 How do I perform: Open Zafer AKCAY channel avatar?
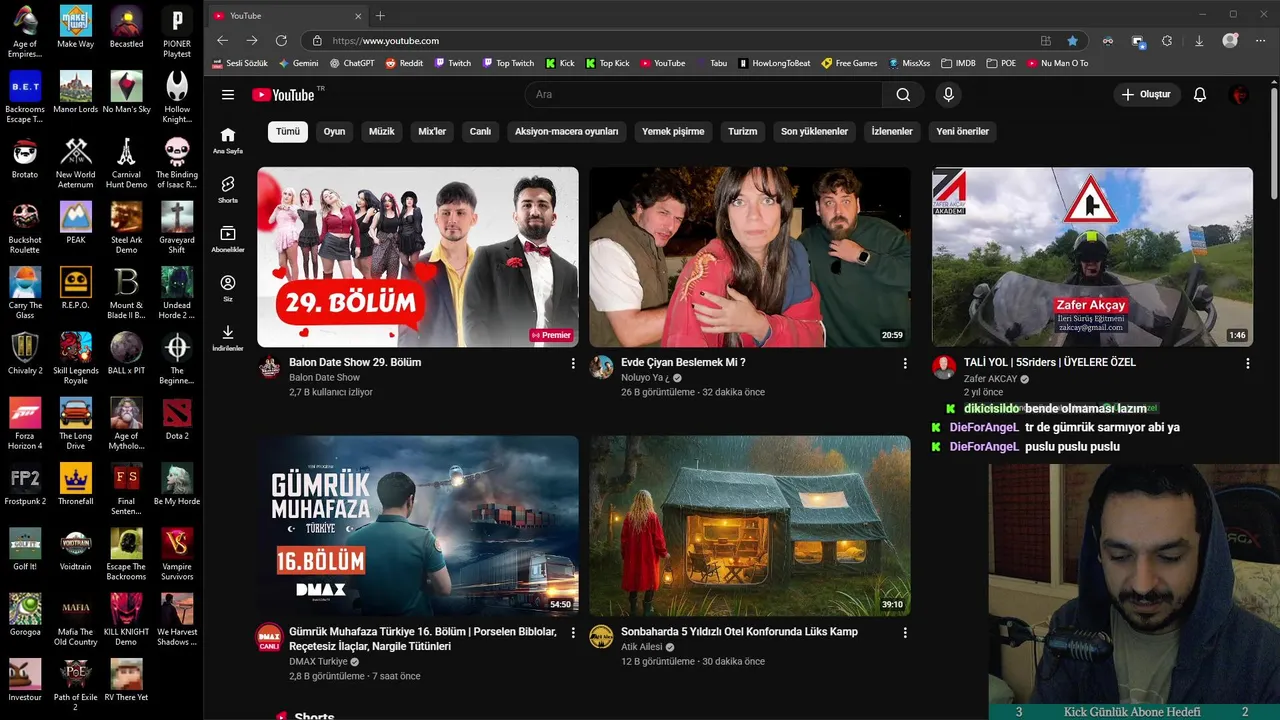(944, 367)
